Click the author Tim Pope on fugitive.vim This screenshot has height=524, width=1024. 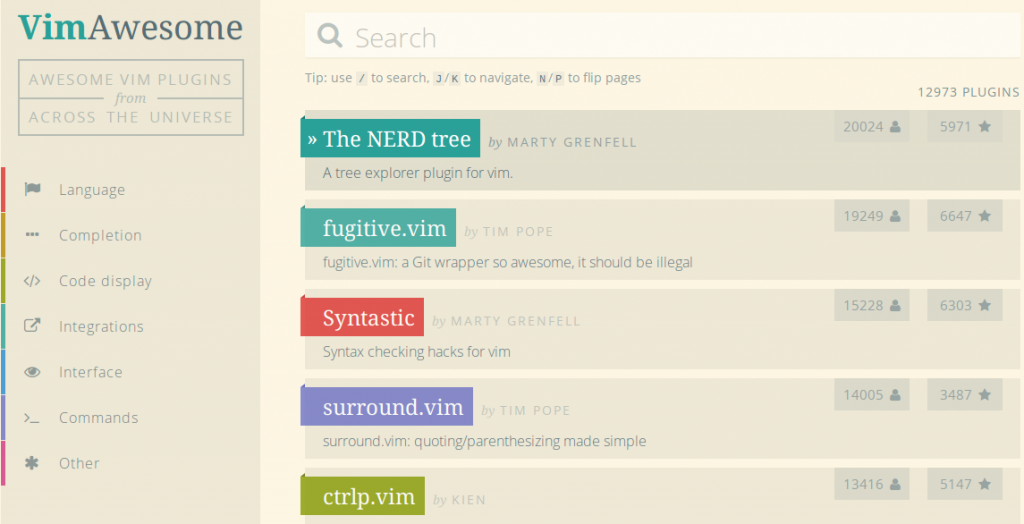(x=518, y=232)
